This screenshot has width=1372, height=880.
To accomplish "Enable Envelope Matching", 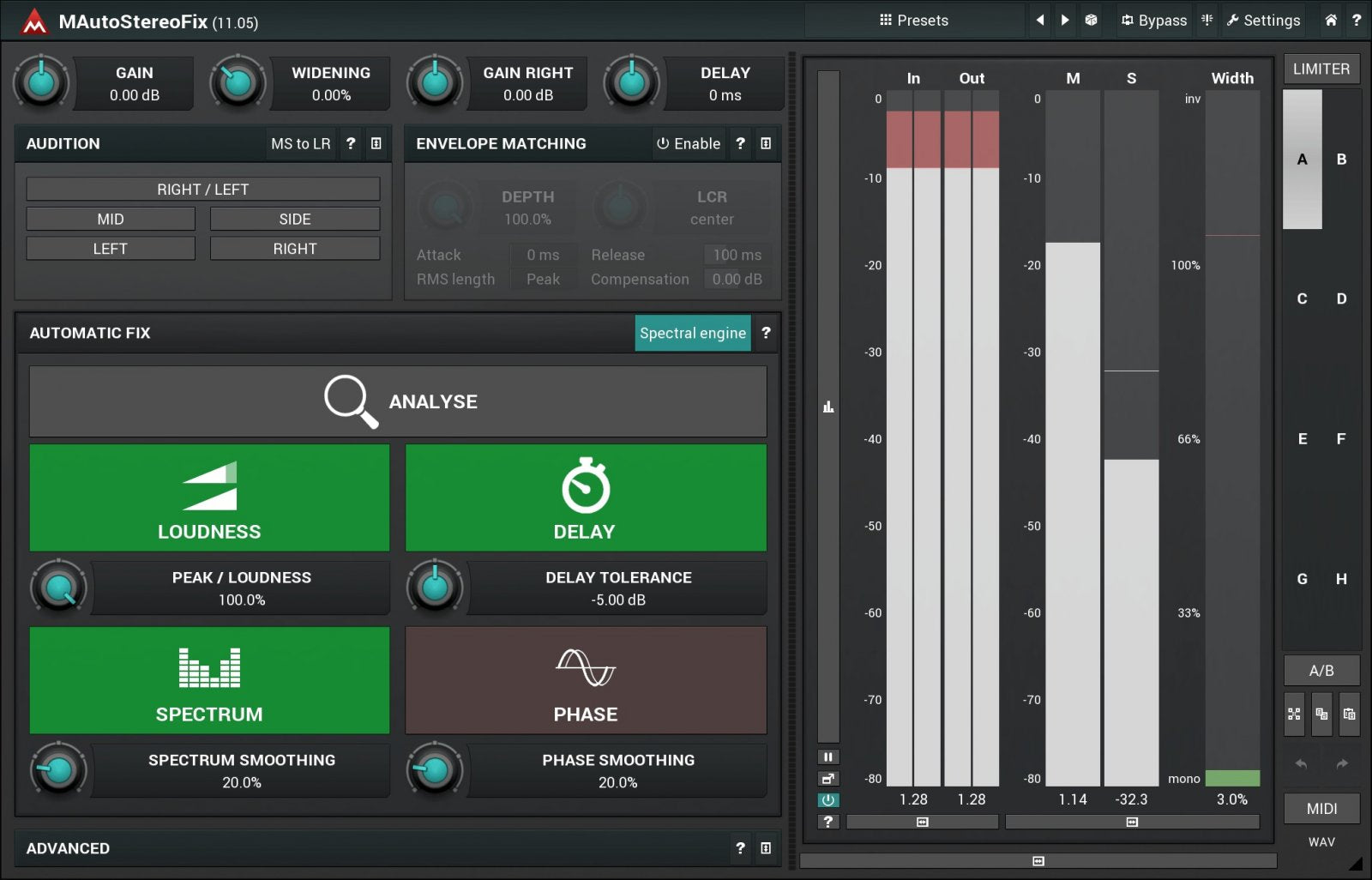I will click(688, 143).
